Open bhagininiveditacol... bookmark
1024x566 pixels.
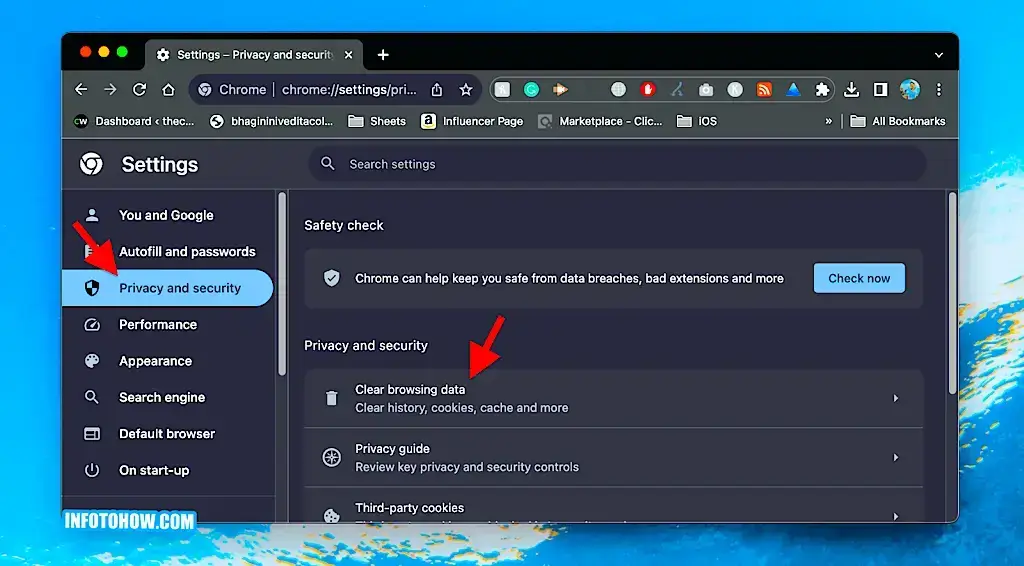tap(271, 121)
